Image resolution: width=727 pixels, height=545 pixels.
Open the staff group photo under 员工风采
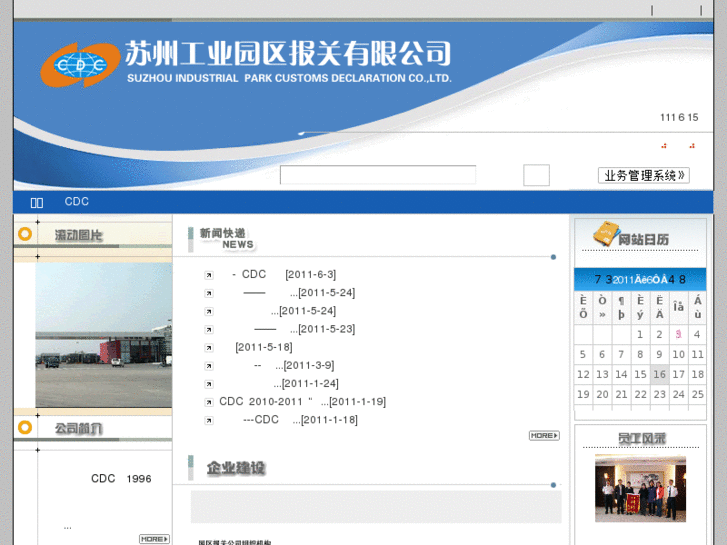pyautogui.click(x=640, y=488)
